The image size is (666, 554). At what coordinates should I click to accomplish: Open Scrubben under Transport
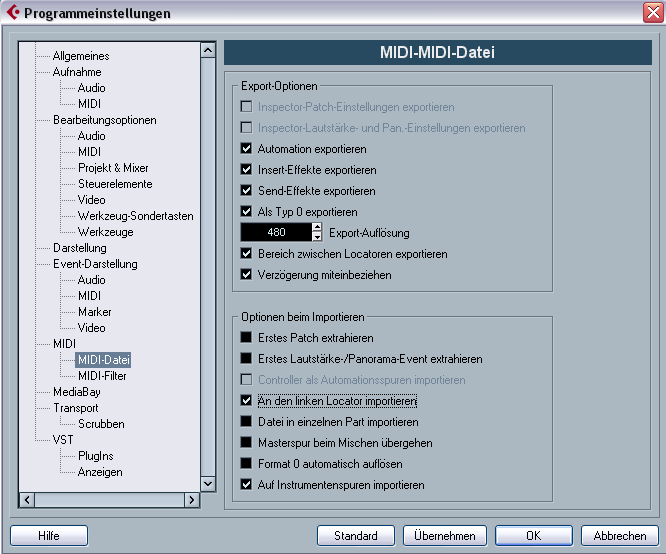[x=101, y=424]
